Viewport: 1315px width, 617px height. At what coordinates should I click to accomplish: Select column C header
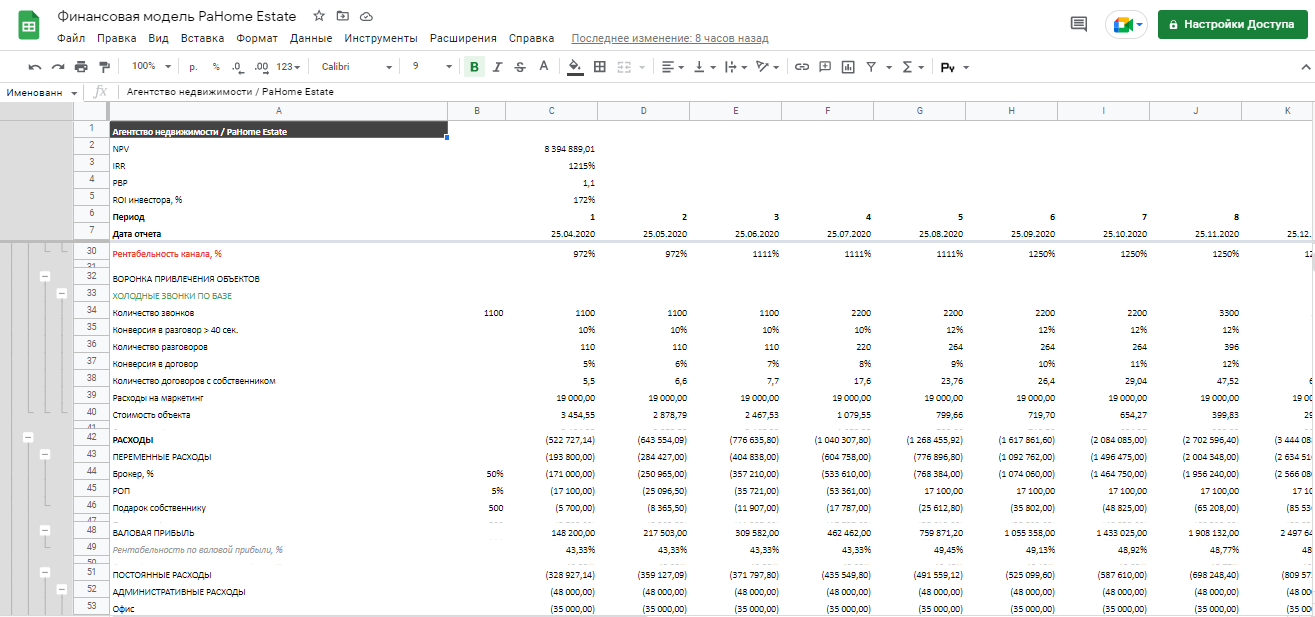[552, 110]
